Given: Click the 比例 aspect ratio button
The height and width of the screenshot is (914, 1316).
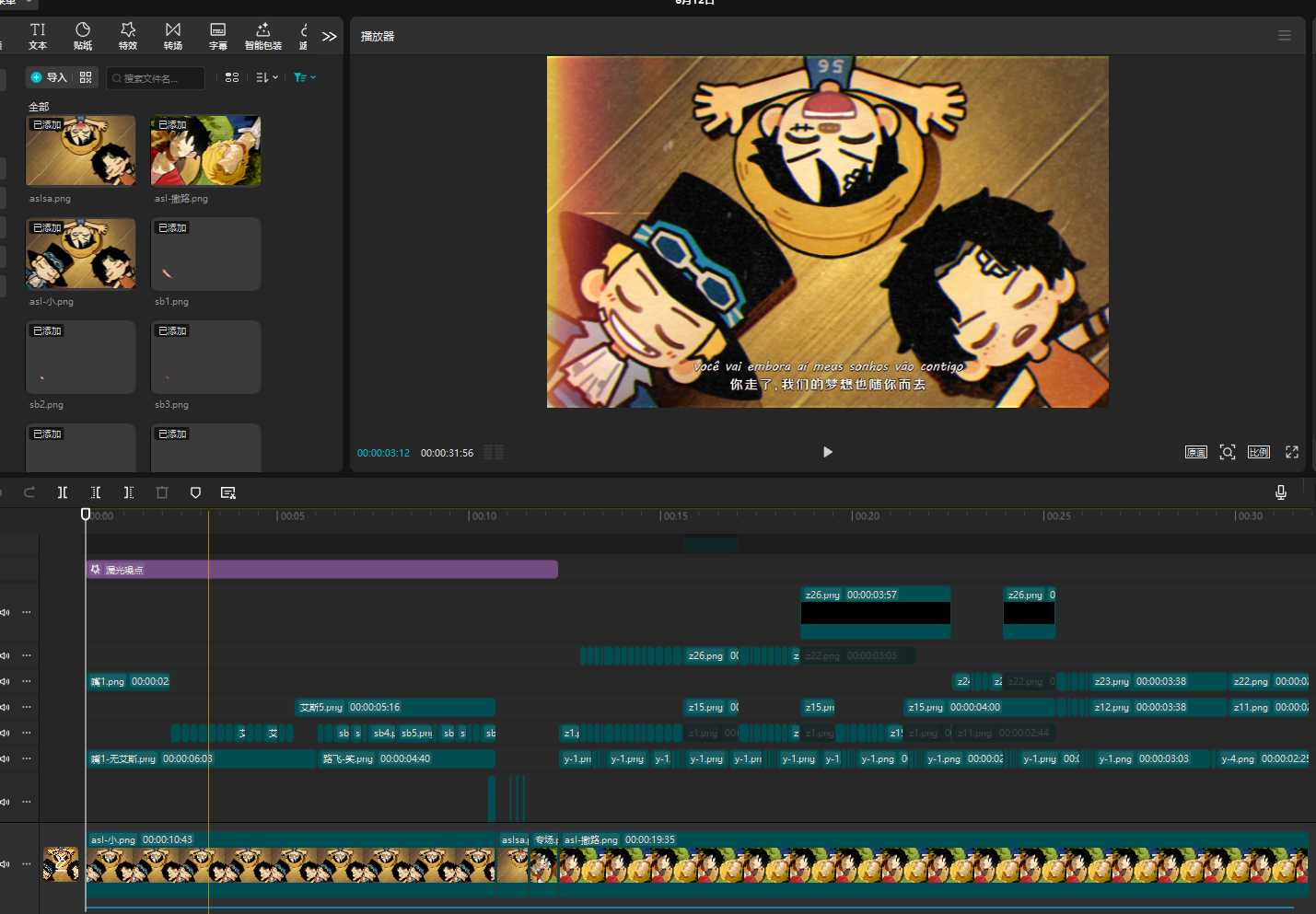Looking at the screenshot, I should [1259, 452].
